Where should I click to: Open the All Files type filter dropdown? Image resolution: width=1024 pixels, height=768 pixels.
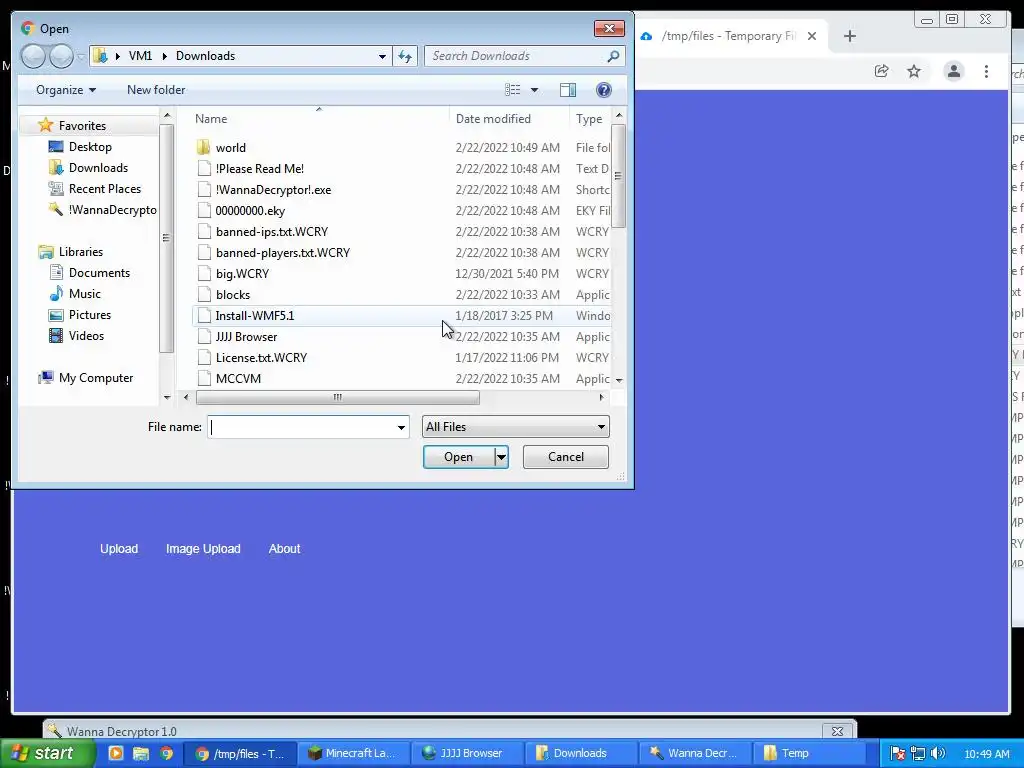(515, 427)
